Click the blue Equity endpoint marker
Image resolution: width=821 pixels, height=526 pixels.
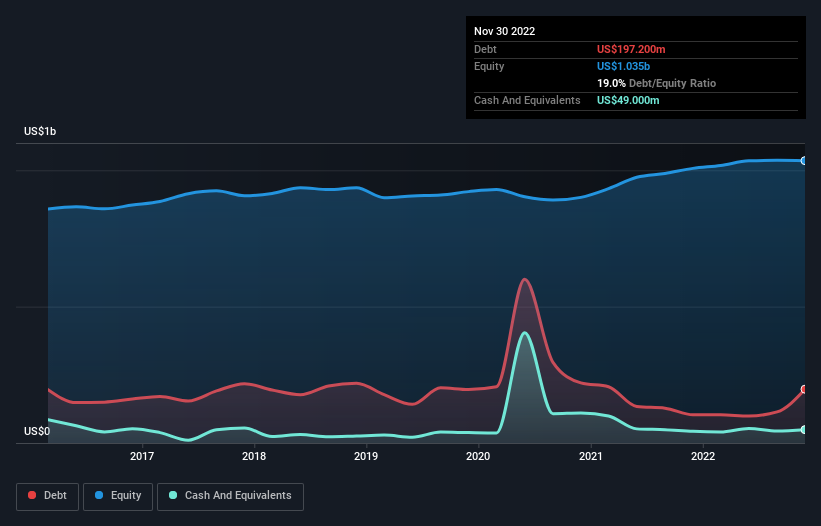[x=805, y=161]
